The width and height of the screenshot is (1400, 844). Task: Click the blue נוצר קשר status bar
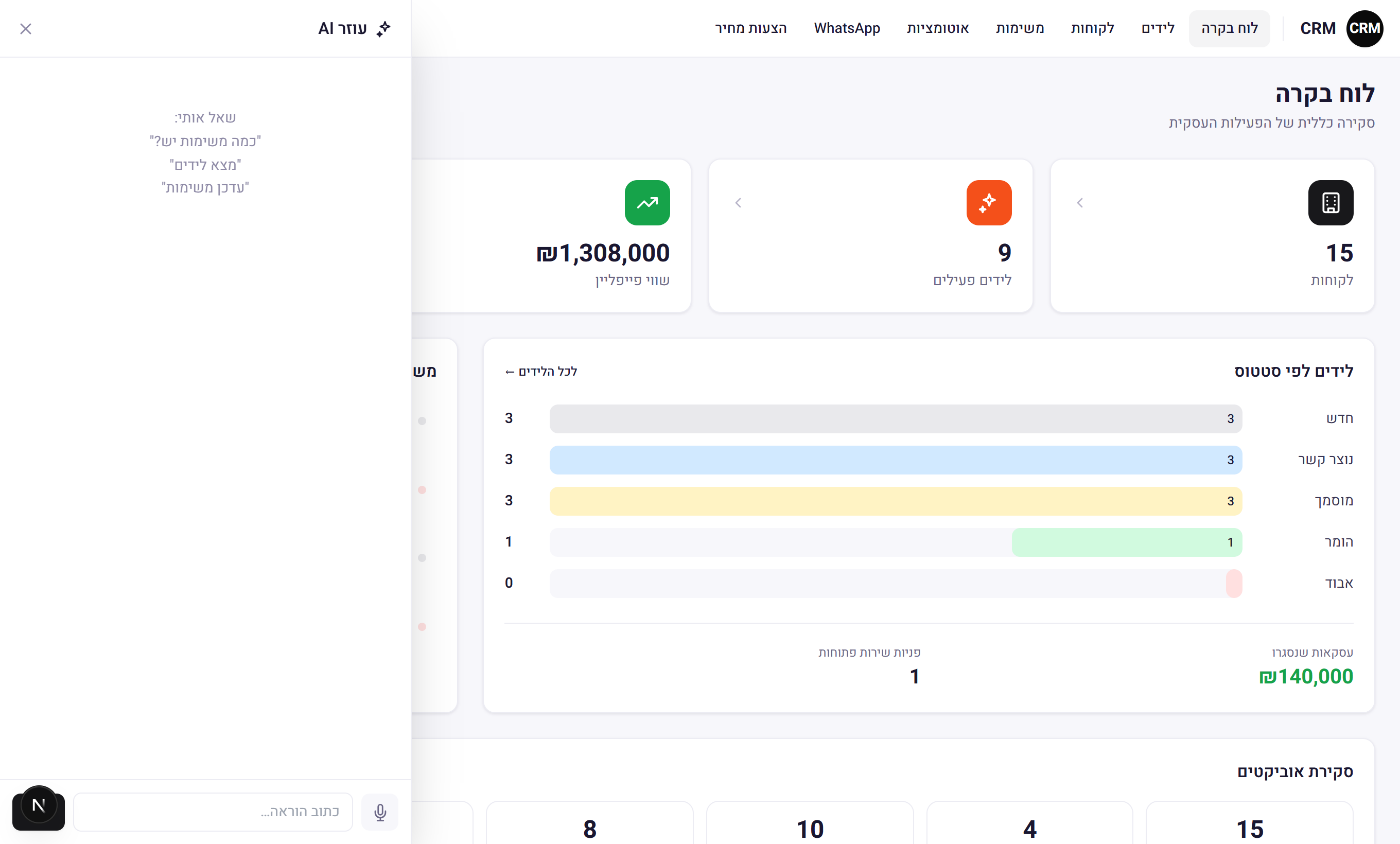click(896, 460)
